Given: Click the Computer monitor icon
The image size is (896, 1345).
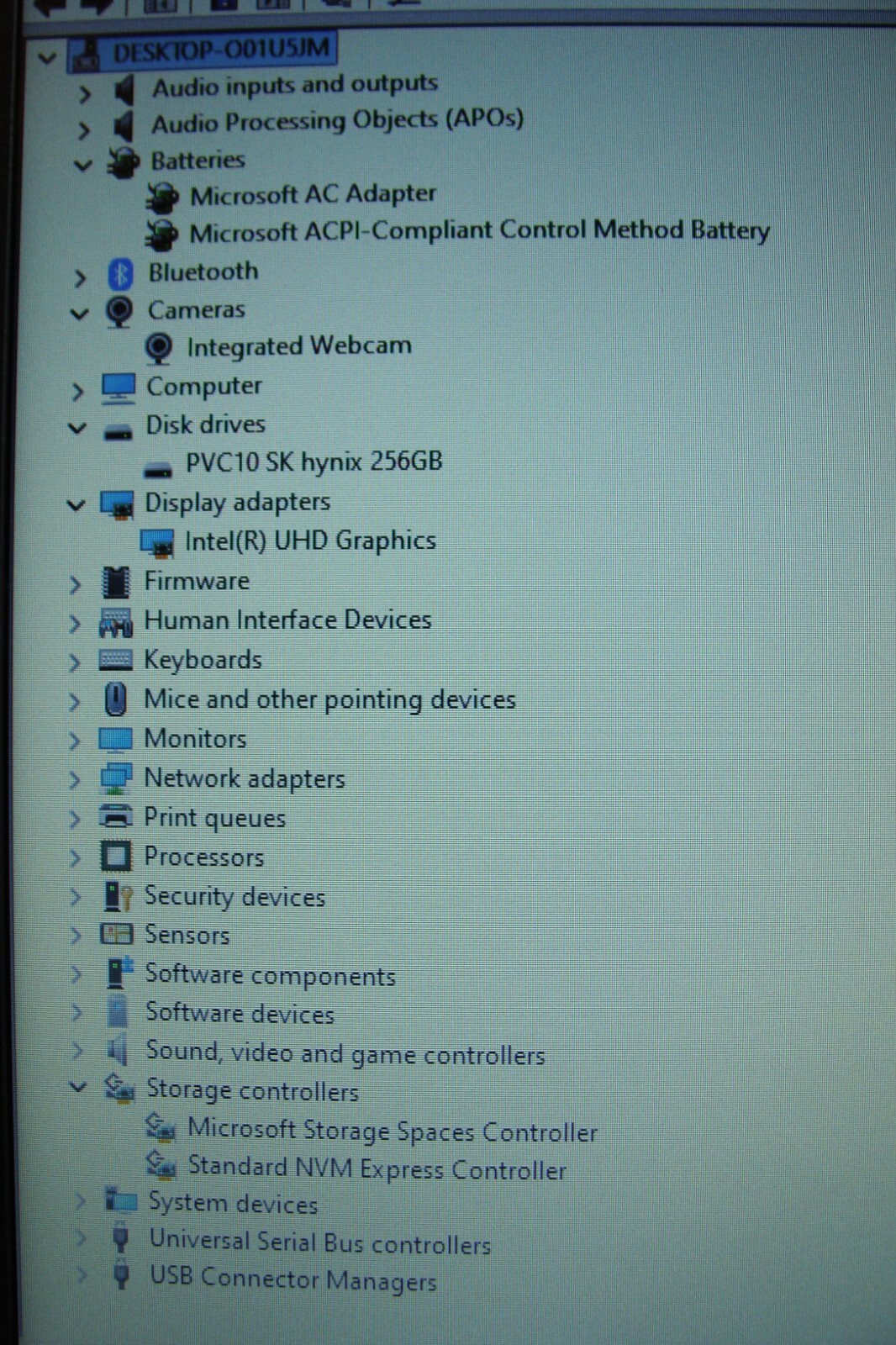Looking at the screenshot, I should (118, 388).
